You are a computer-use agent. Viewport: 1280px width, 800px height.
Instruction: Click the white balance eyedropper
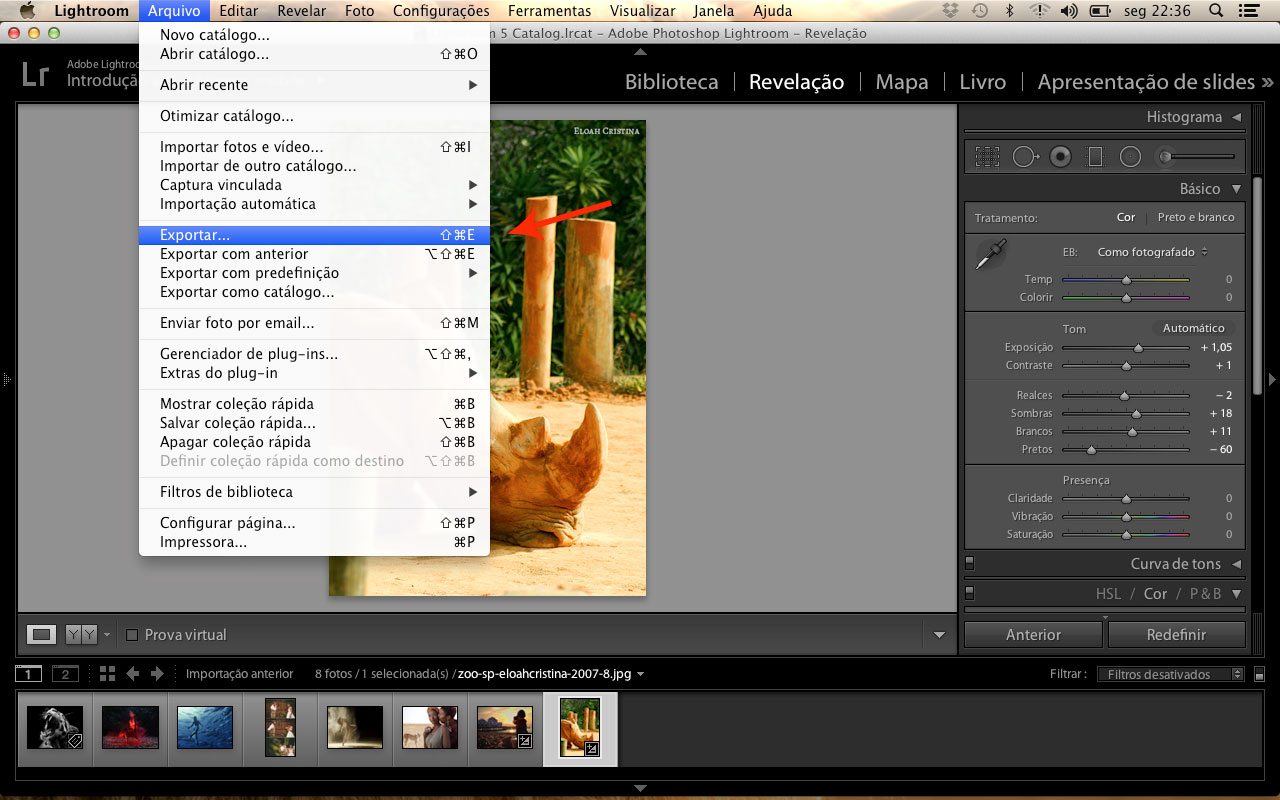point(991,254)
